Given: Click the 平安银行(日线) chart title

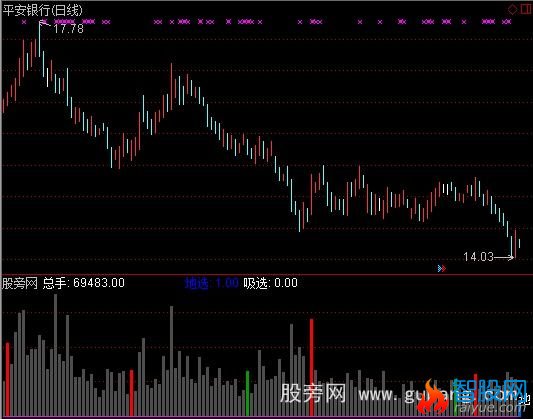Looking at the screenshot, I should coord(42,10).
